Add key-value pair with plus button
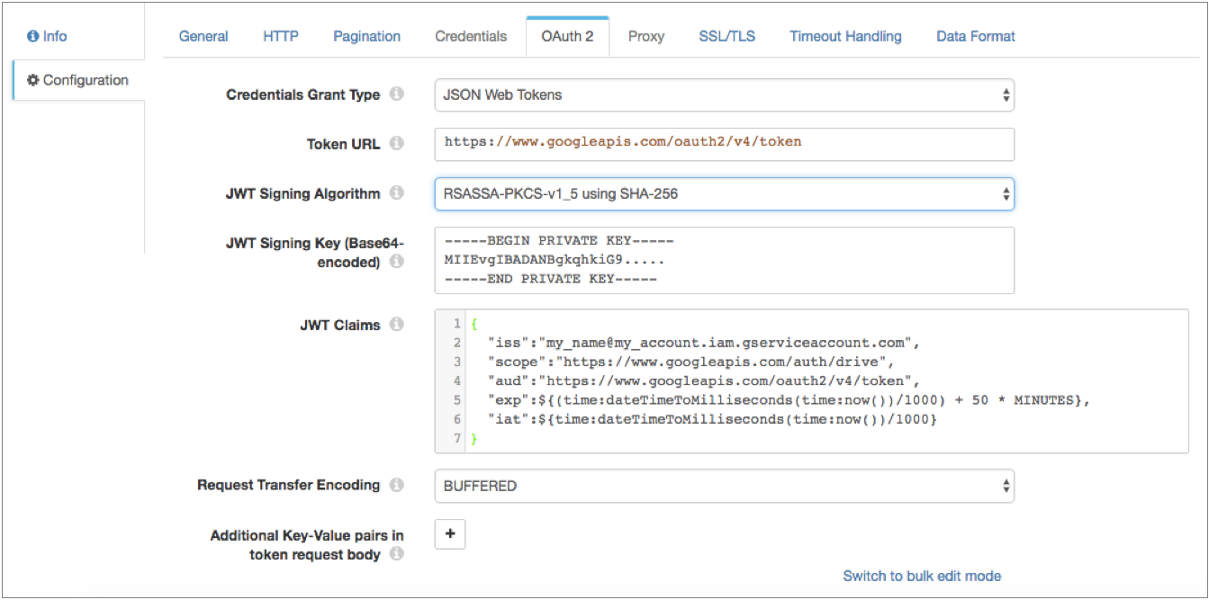1209x600 pixels. pos(450,535)
